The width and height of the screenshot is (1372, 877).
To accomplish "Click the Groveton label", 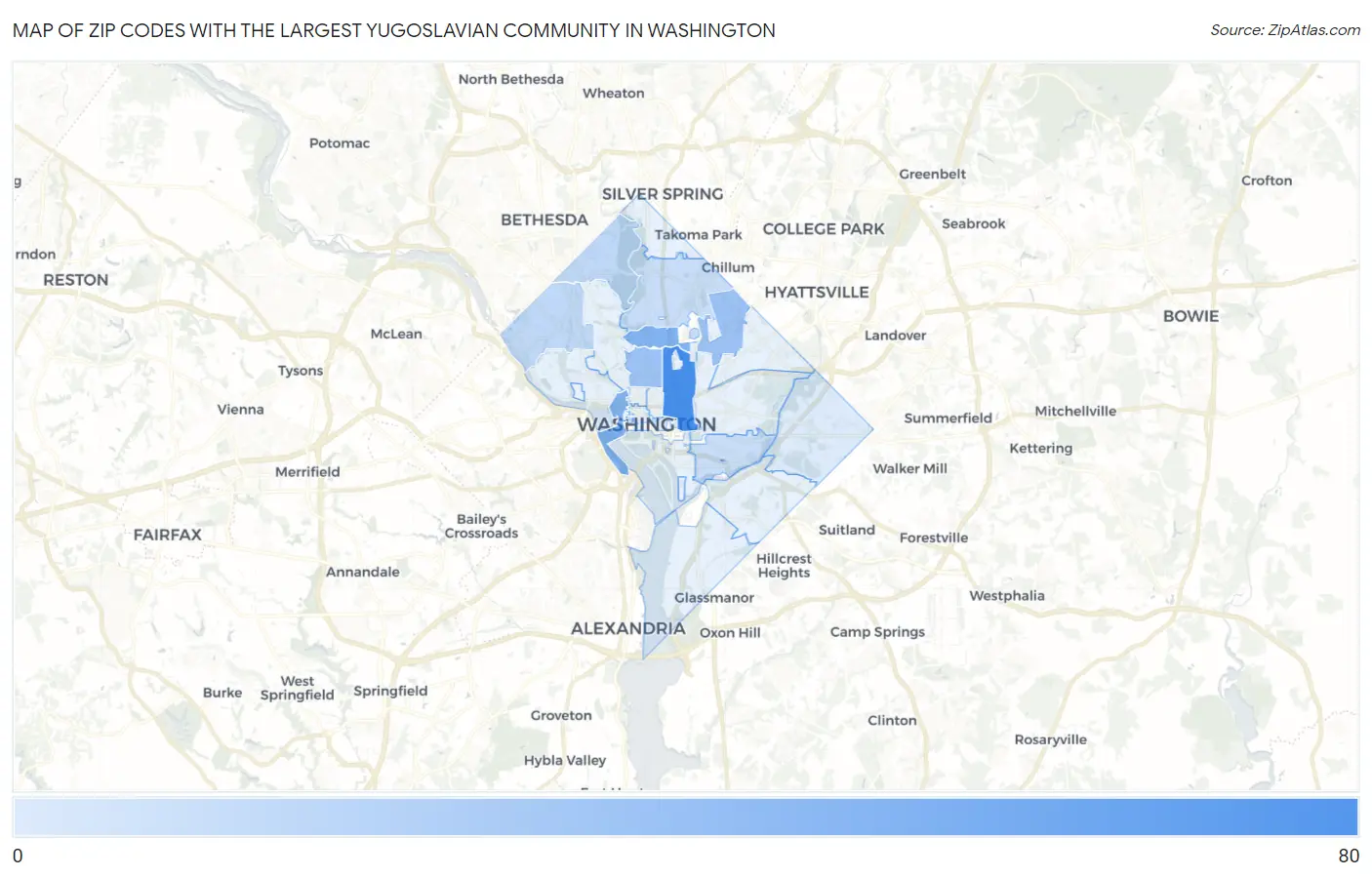I will pos(561,716).
